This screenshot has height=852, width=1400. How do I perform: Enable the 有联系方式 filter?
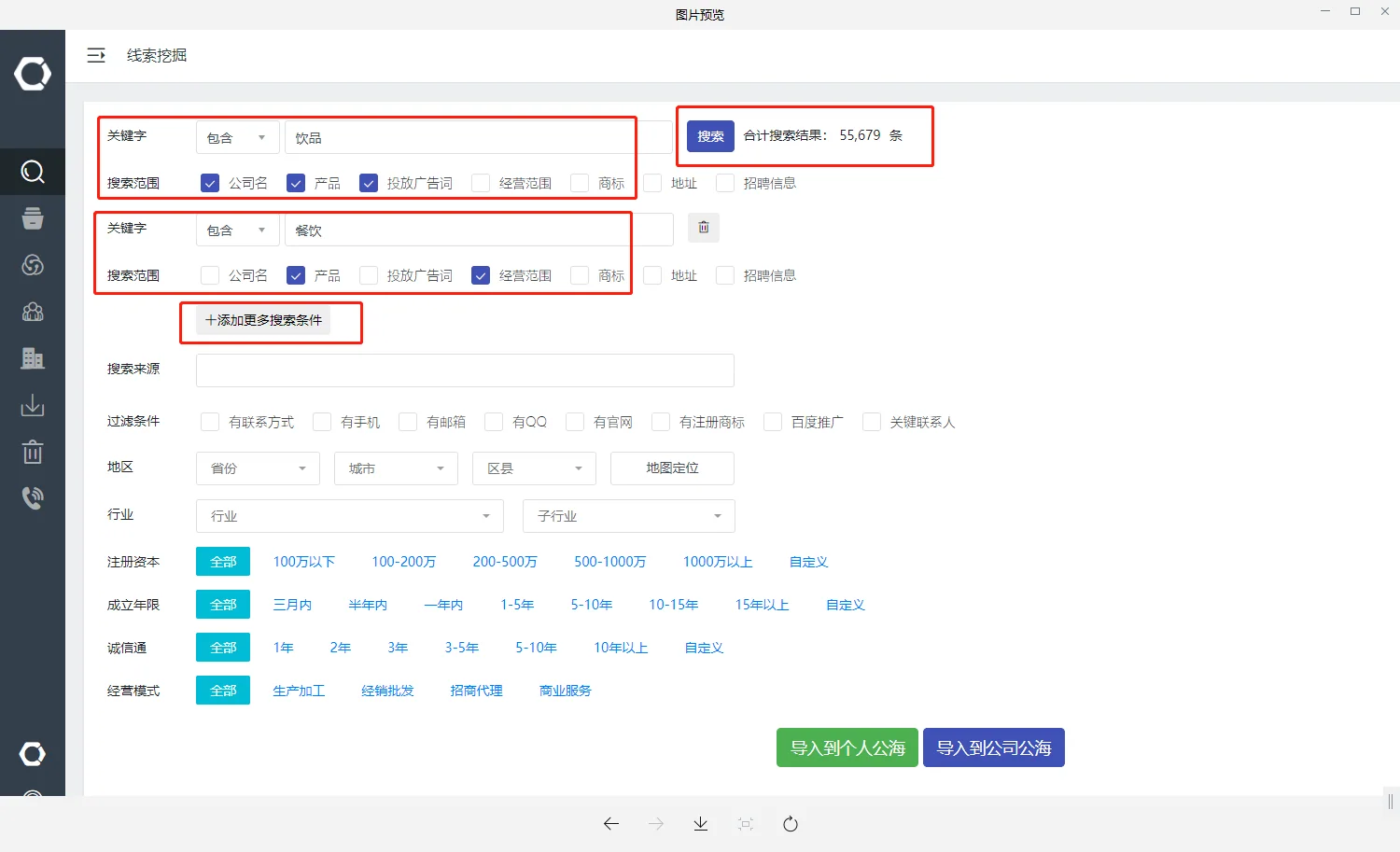click(x=210, y=422)
